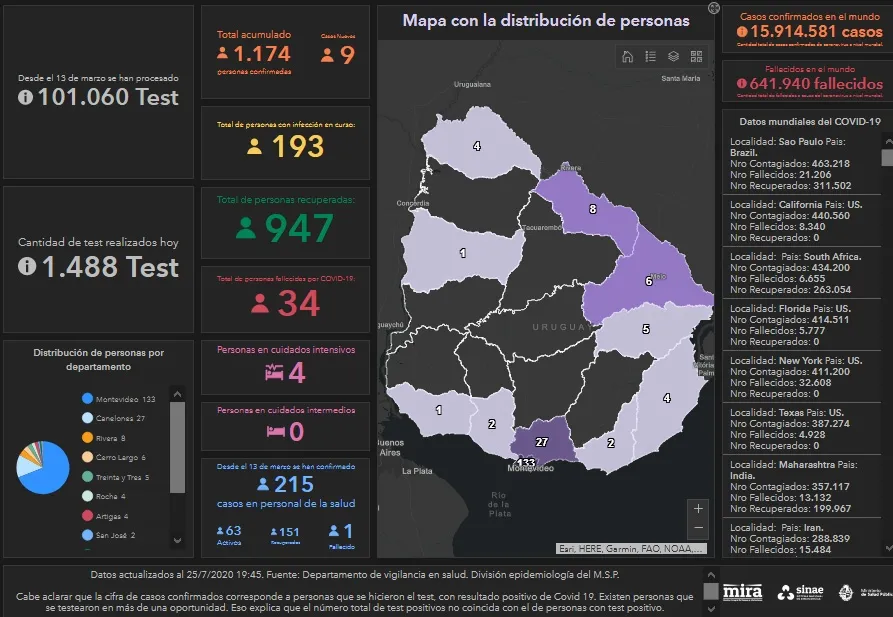Open the basemap gallery grid icon
The width and height of the screenshot is (893, 617).
click(x=696, y=57)
